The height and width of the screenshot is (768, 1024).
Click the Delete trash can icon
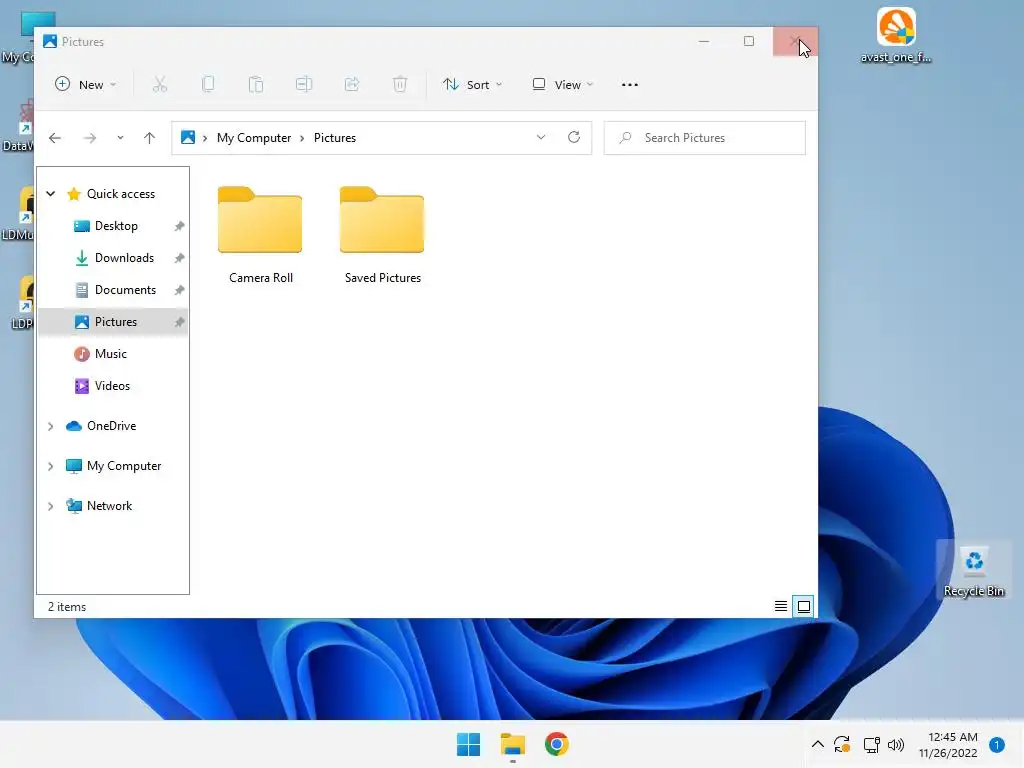click(400, 84)
